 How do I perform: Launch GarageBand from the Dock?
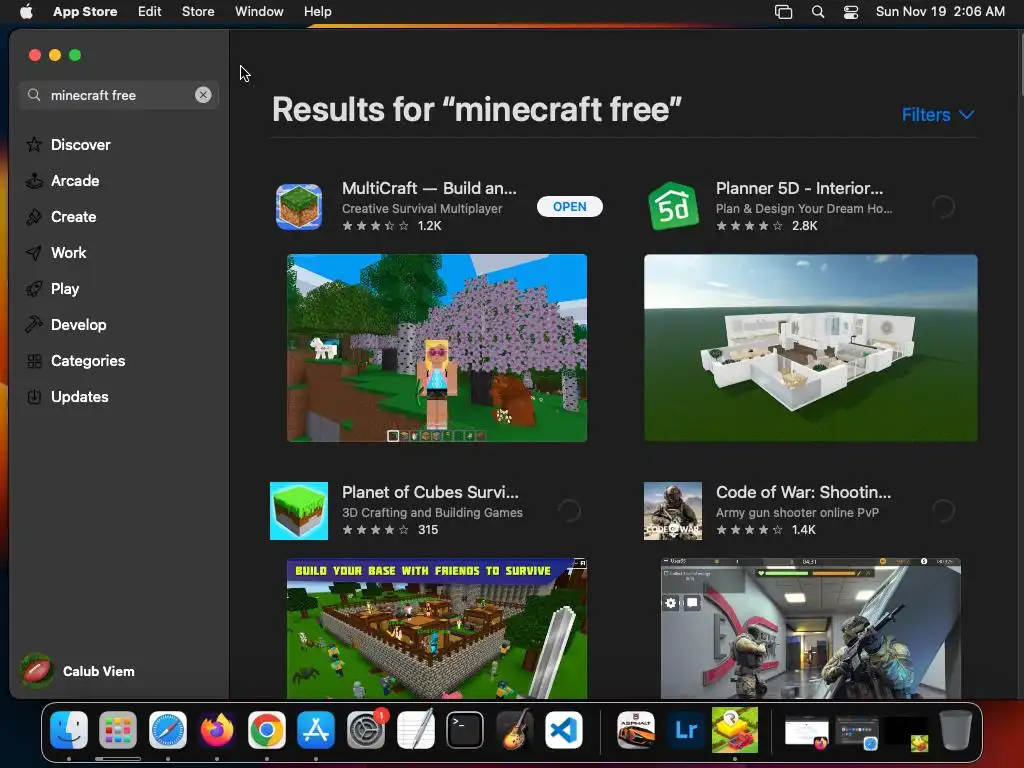515,730
